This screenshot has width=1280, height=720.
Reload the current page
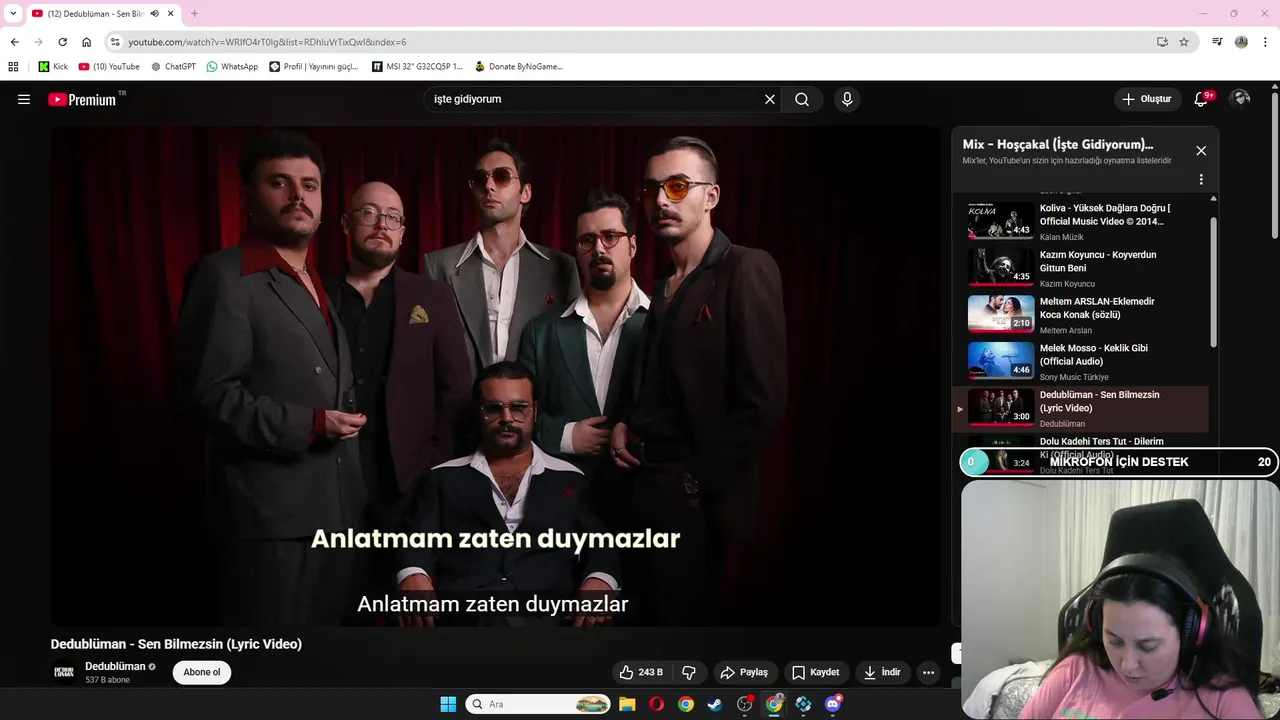(62, 42)
